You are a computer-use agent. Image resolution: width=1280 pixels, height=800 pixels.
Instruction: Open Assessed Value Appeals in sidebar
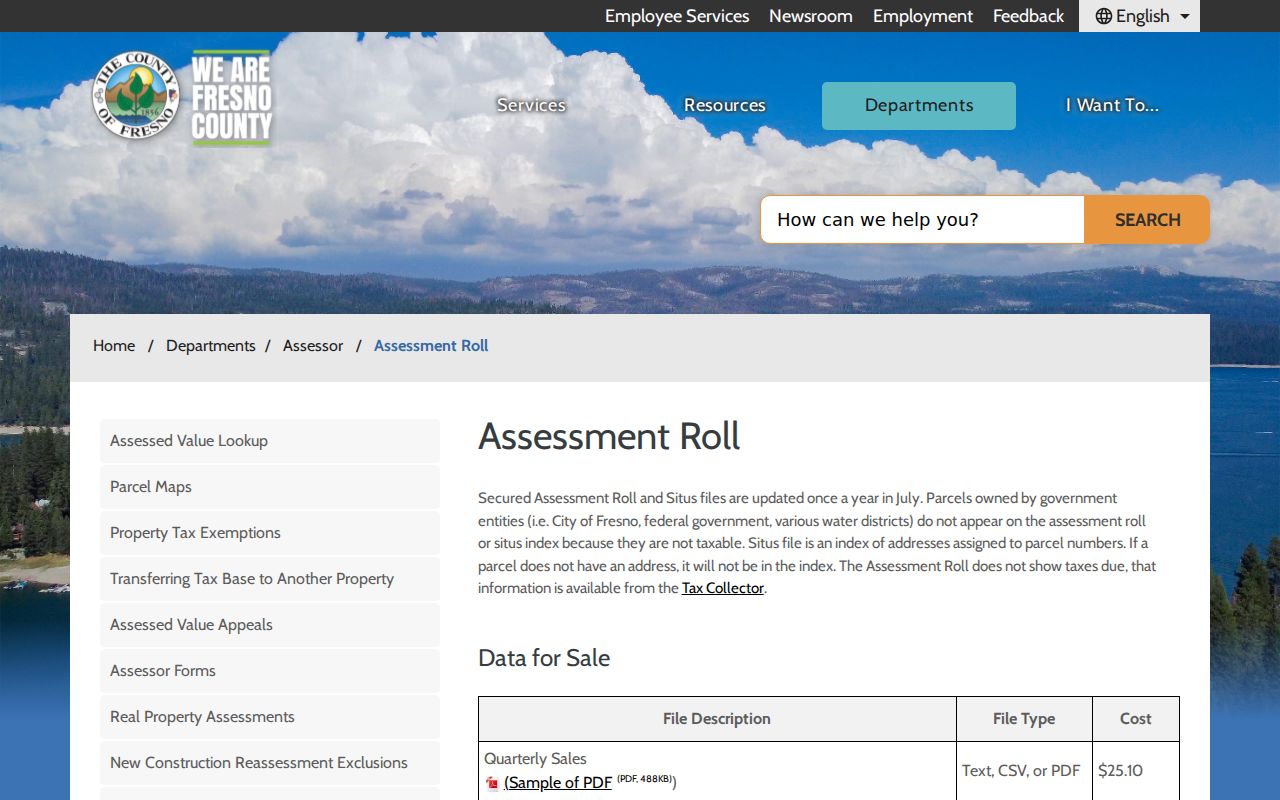tap(270, 625)
